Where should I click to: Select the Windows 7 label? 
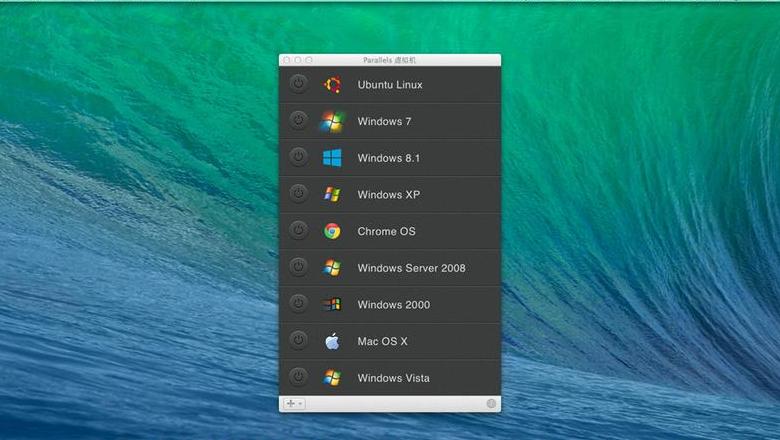(x=384, y=121)
